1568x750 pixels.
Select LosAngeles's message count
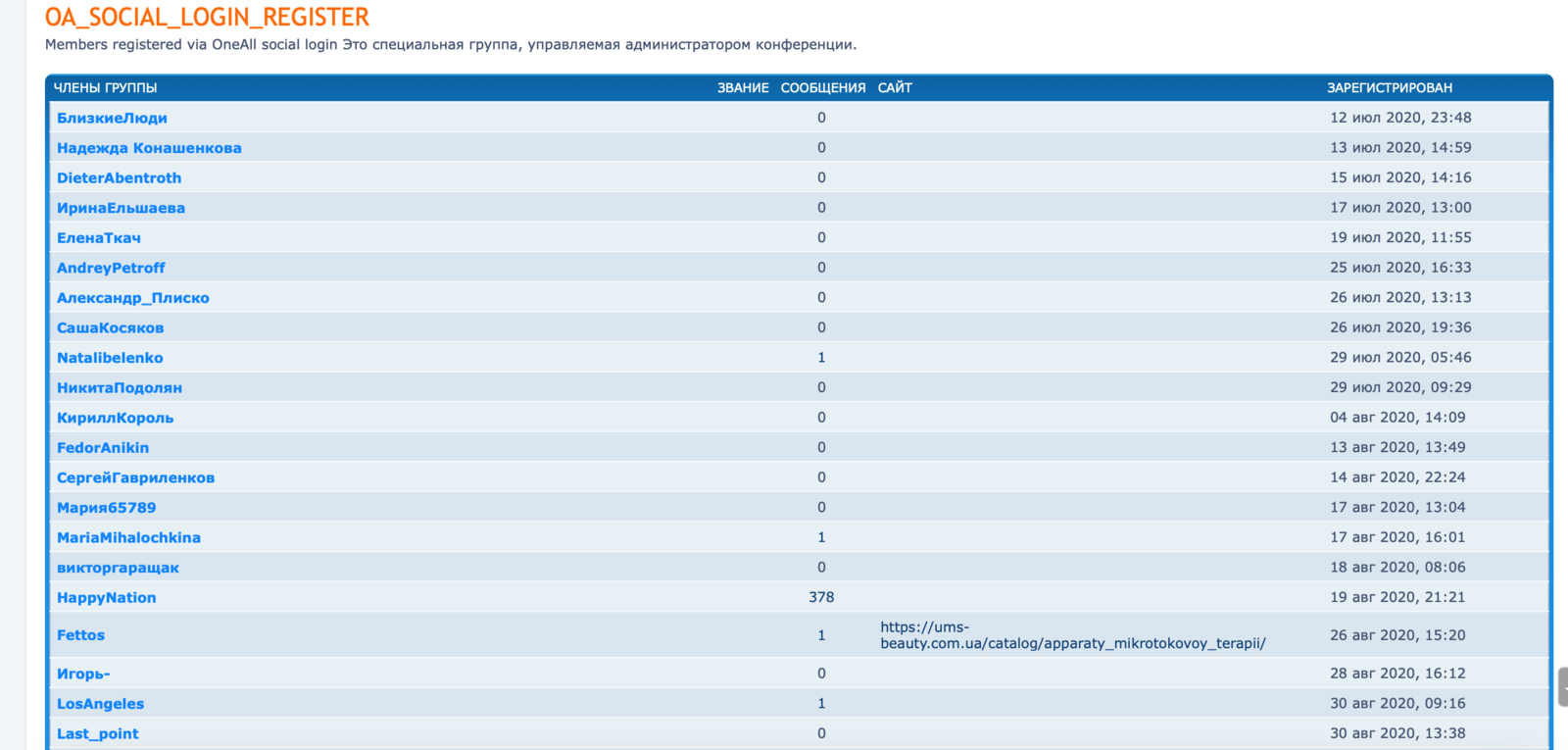point(821,703)
